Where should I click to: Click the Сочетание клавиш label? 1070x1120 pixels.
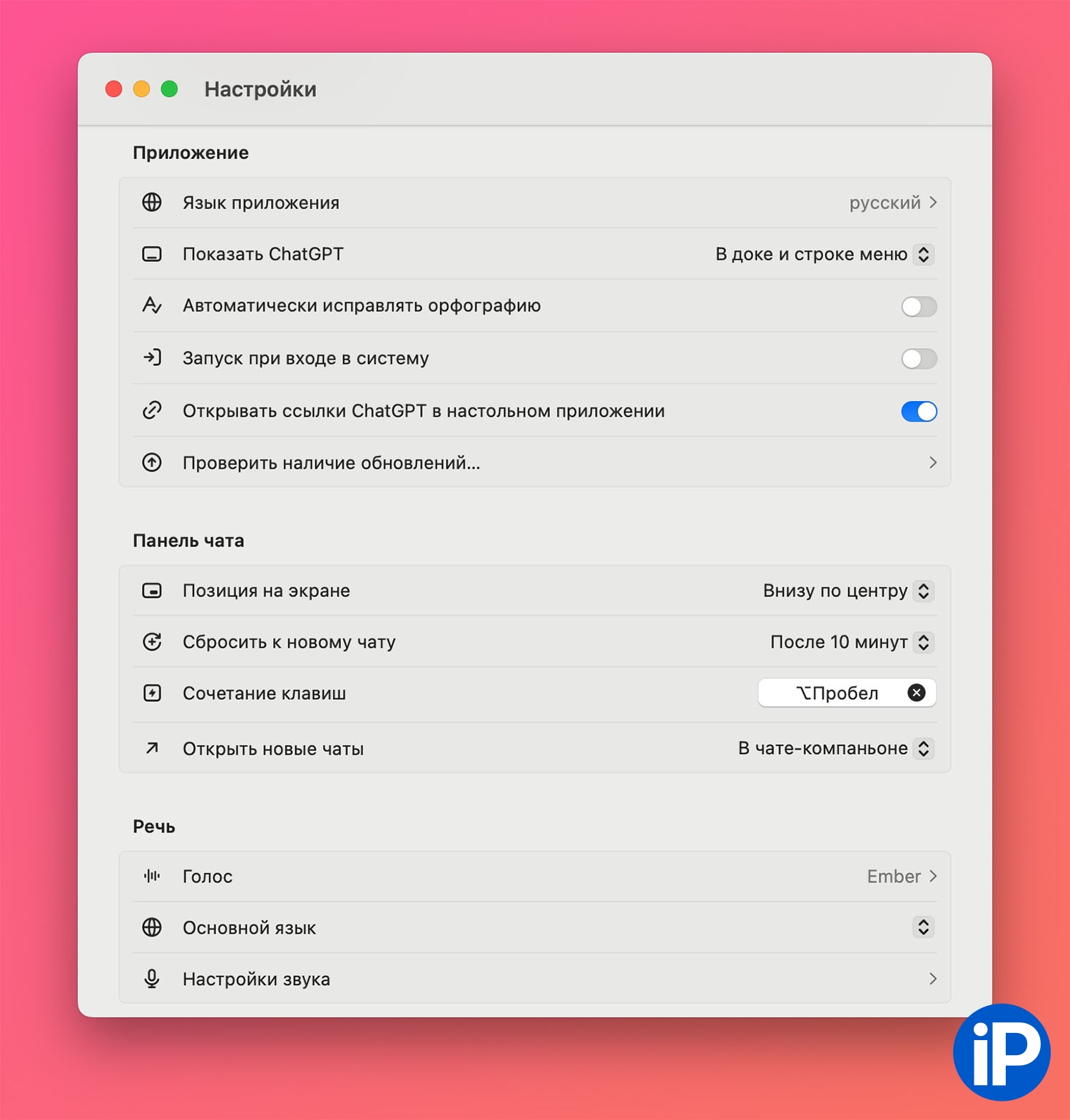(x=264, y=693)
